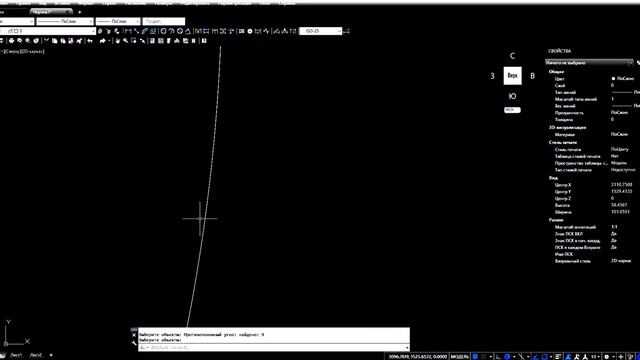Expand command line history arrow
Screen dimensions: 640x360
click(407, 348)
